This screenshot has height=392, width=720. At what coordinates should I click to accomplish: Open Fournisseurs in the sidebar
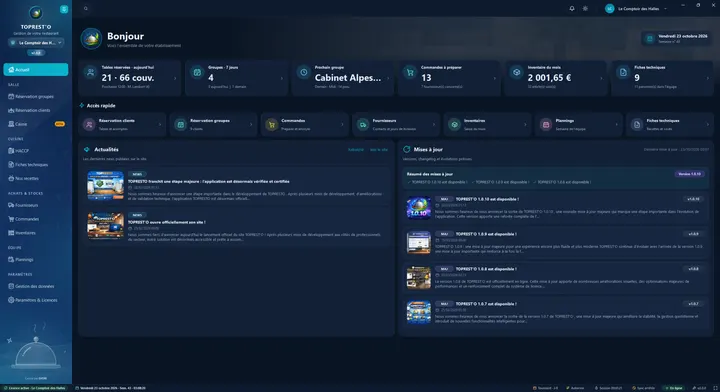click(36, 205)
